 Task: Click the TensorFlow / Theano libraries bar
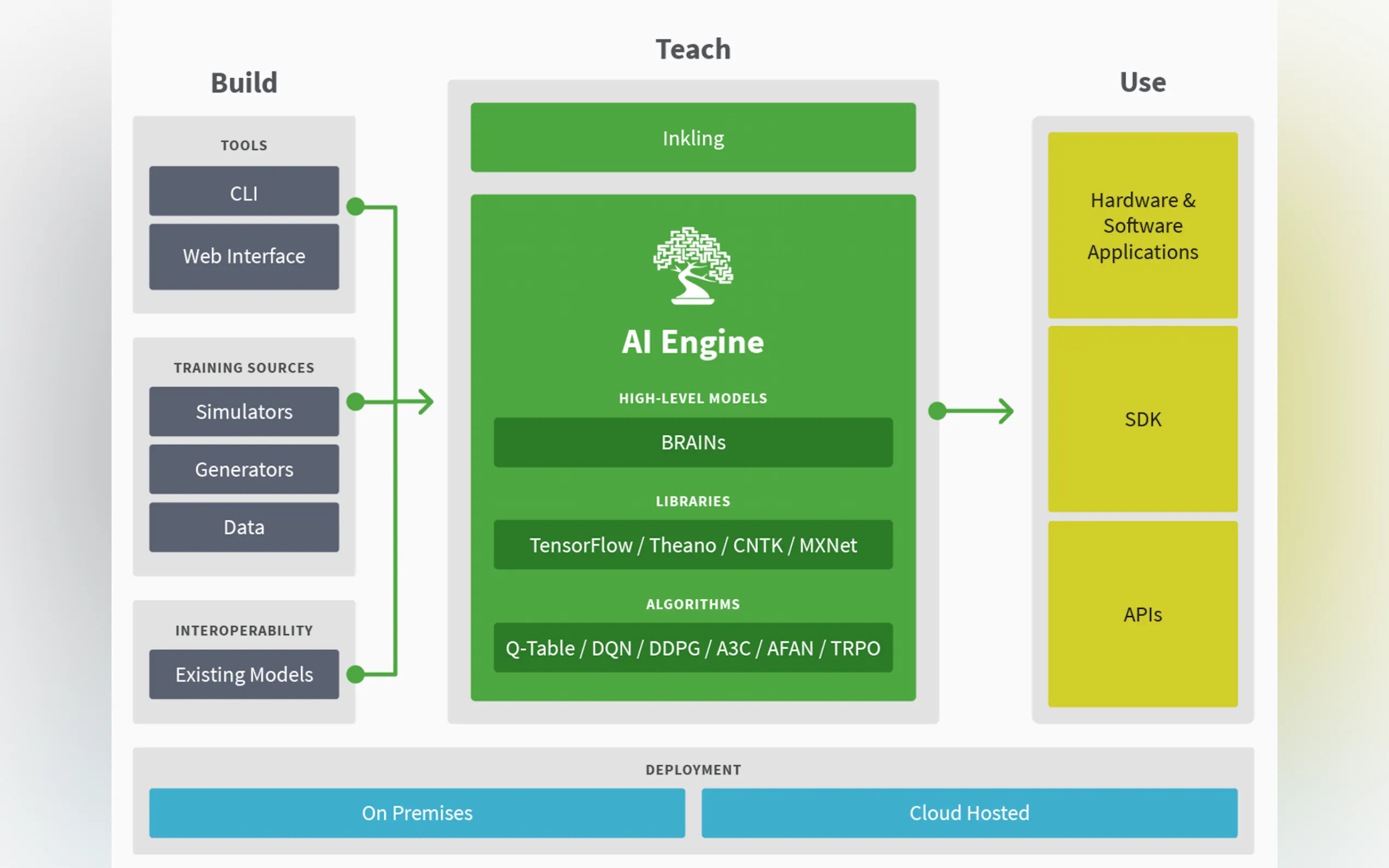[x=693, y=546]
